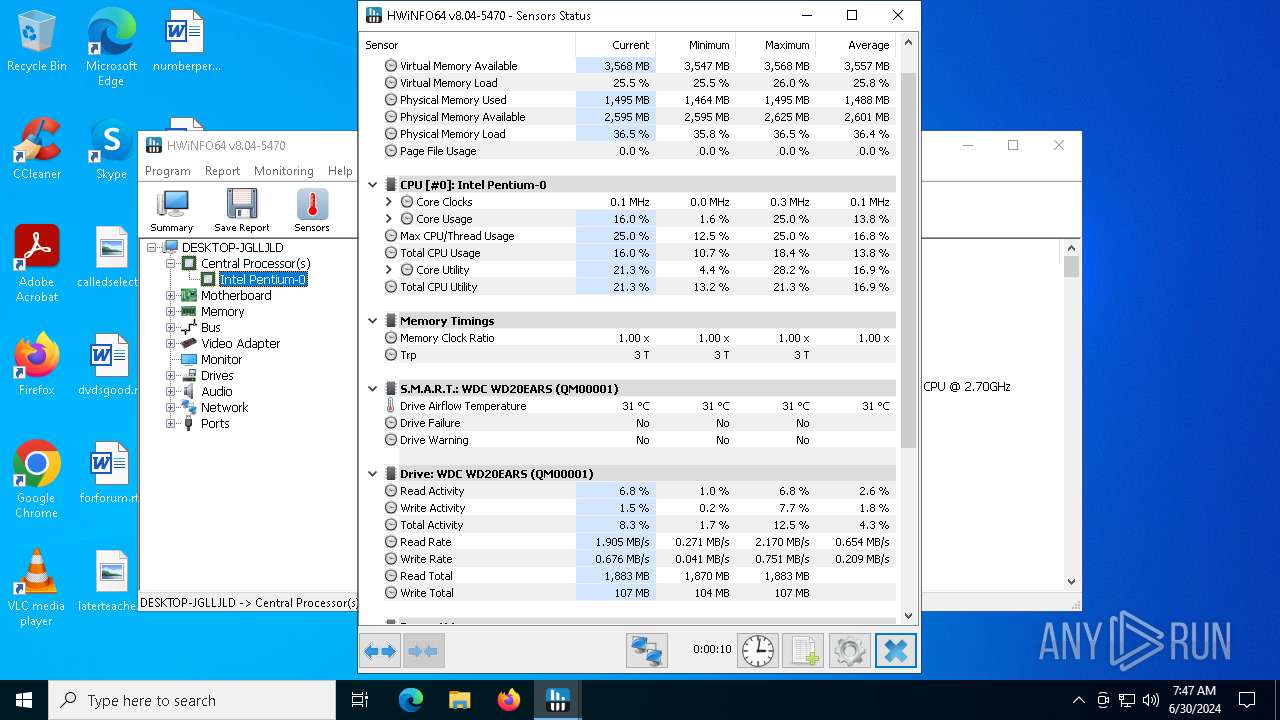This screenshot has height=720, width=1280.
Task: Open the numberper Word document on desktop
Action: [x=185, y=41]
